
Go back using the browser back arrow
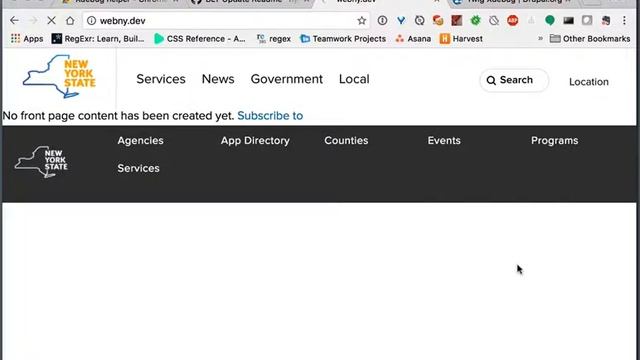pyautogui.click(x=14, y=20)
